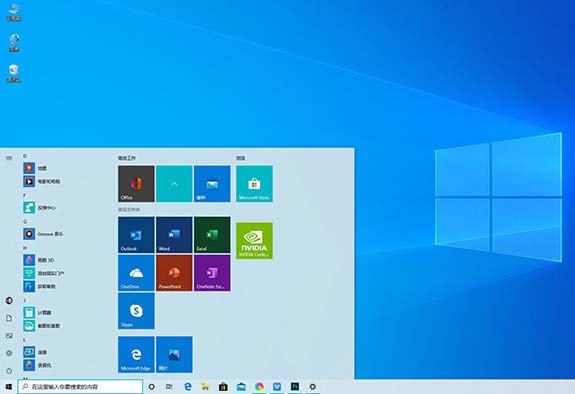
Task: Focus the taskbar search box
Action: pyautogui.click(x=80, y=387)
